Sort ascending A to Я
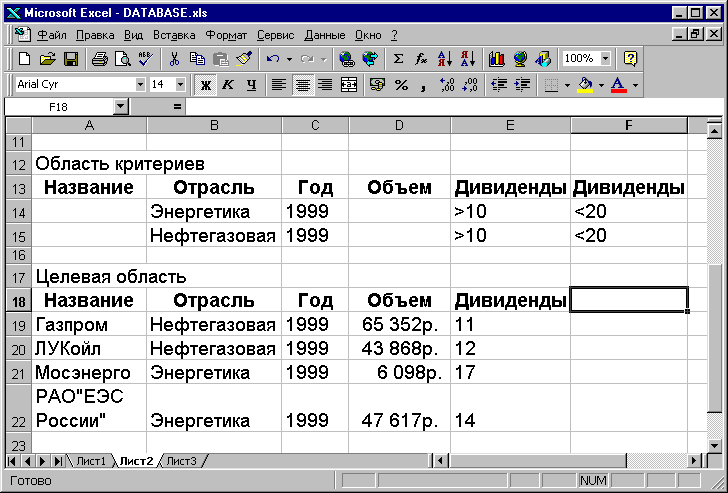Viewport: 728px width, 493px height. point(445,59)
